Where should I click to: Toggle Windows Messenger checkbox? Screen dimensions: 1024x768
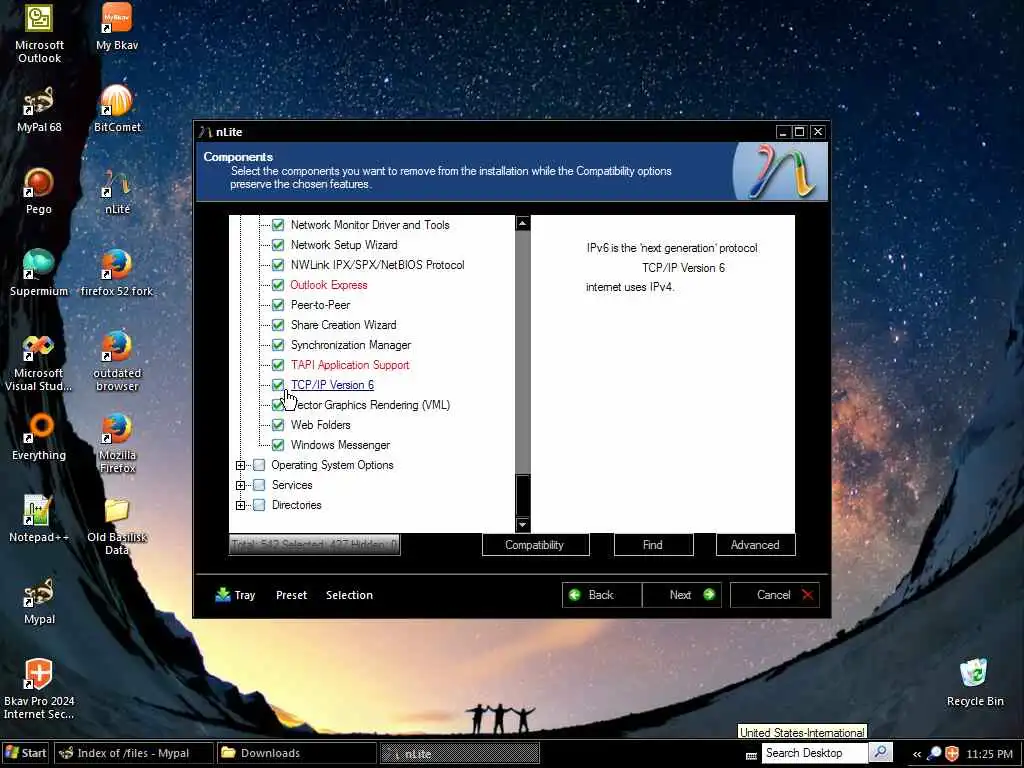click(278, 445)
